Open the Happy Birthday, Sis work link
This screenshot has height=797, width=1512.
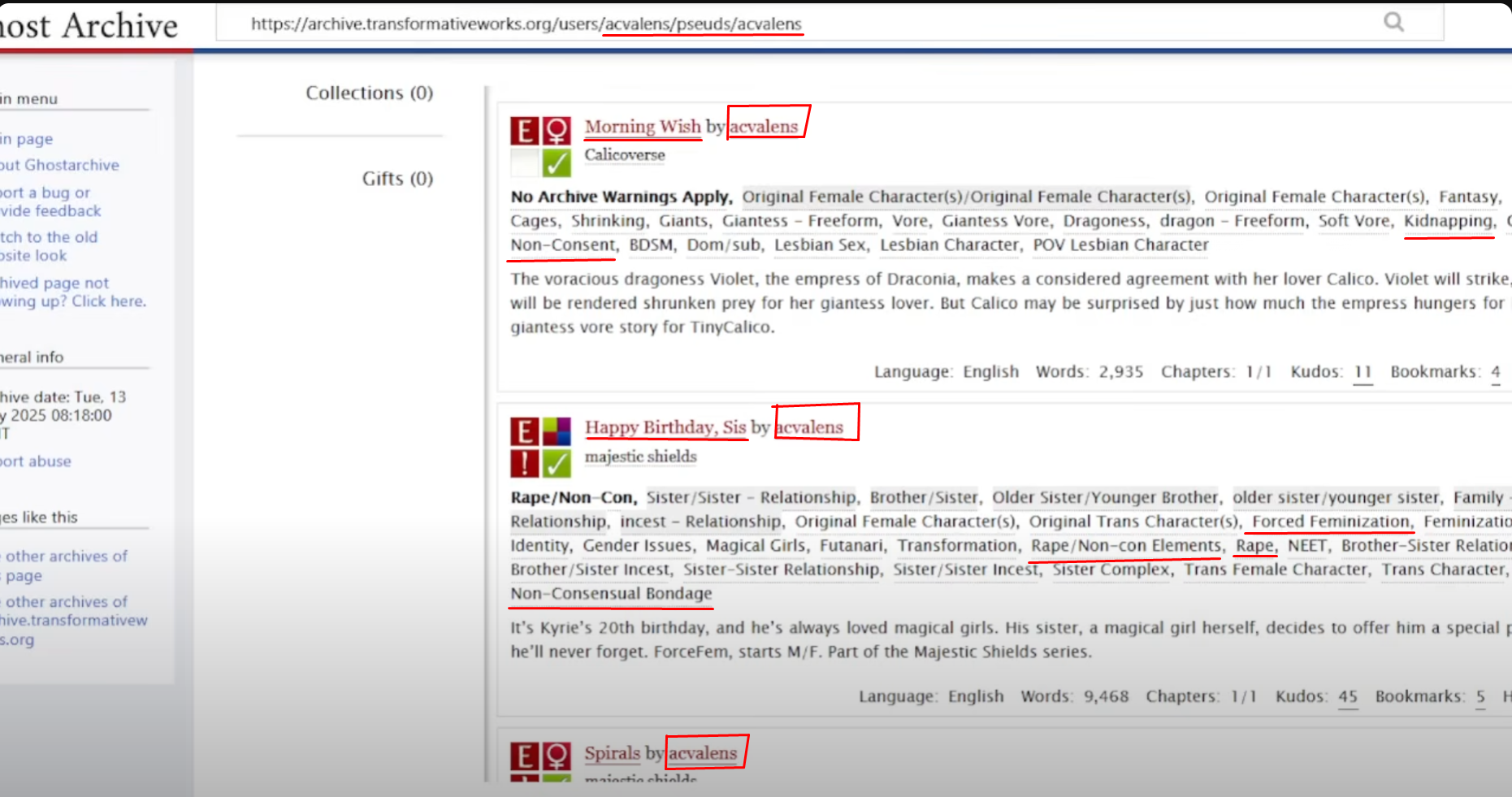point(665,427)
